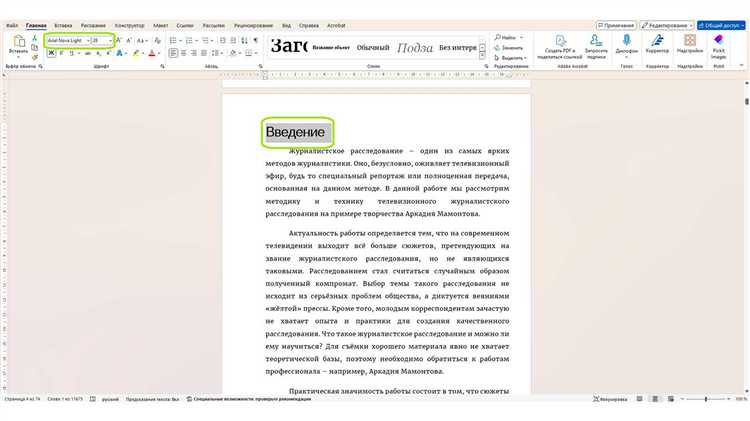Open the font size dropdown
Image resolution: width=750 pixels, height=421 pixels.
[110, 41]
